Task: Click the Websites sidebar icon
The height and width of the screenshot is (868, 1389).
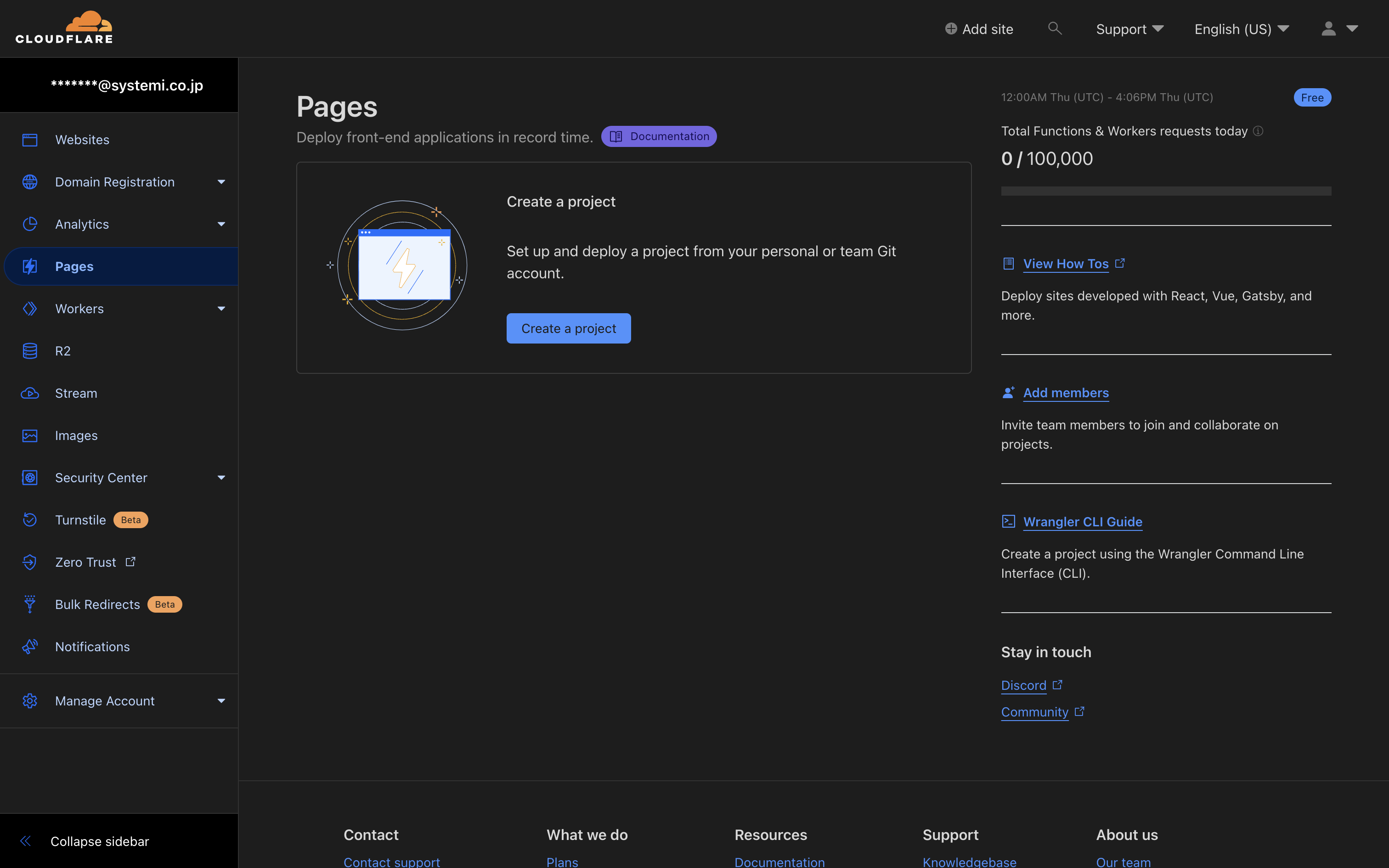Action: point(30,140)
